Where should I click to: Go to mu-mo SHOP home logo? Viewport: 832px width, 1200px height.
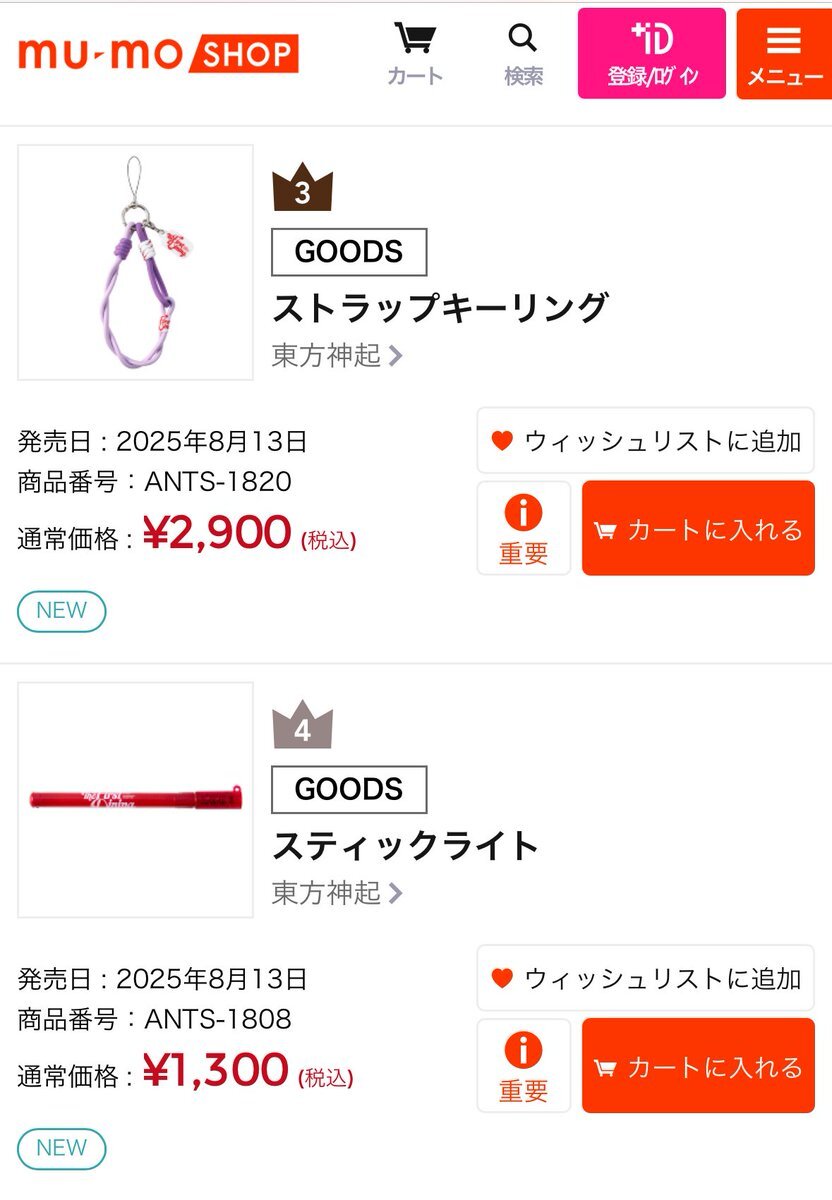tap(158, 53)
